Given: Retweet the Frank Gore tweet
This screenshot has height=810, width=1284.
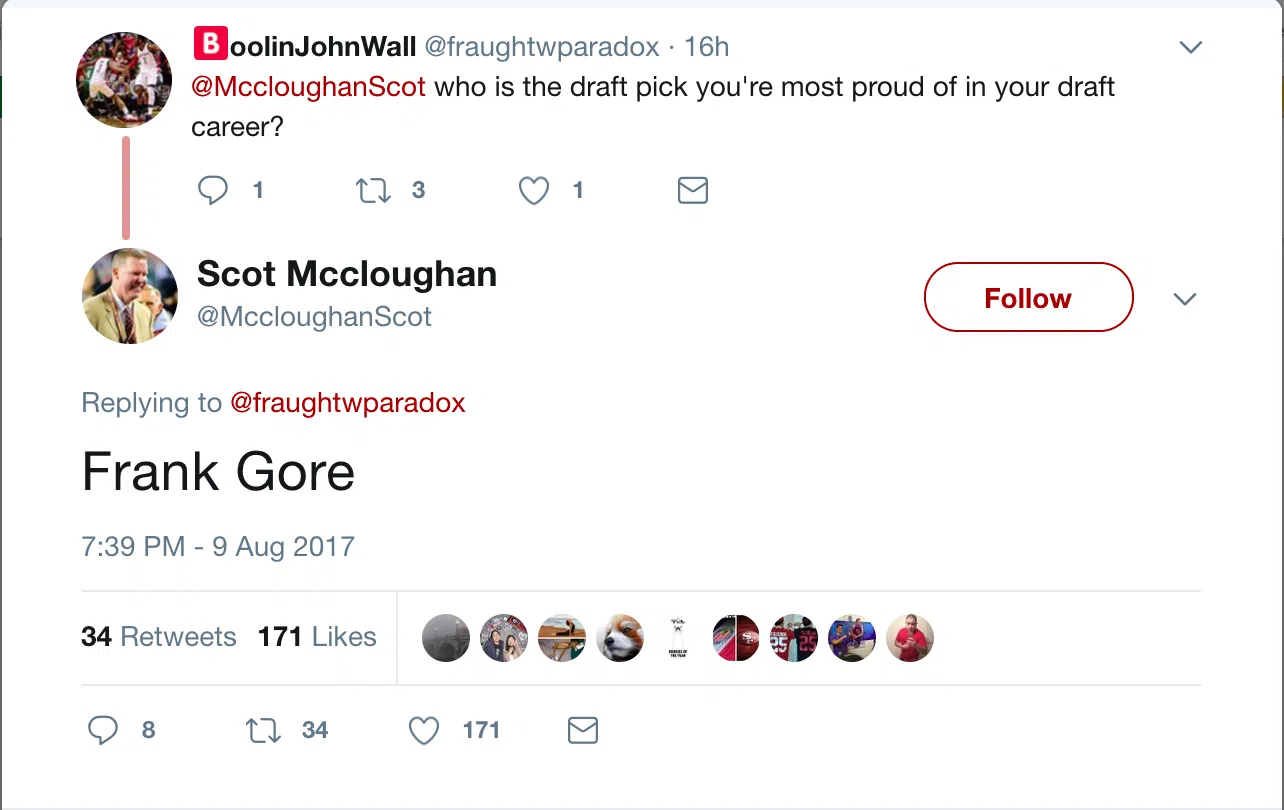Looking at the screenshot, I should 264,731.
